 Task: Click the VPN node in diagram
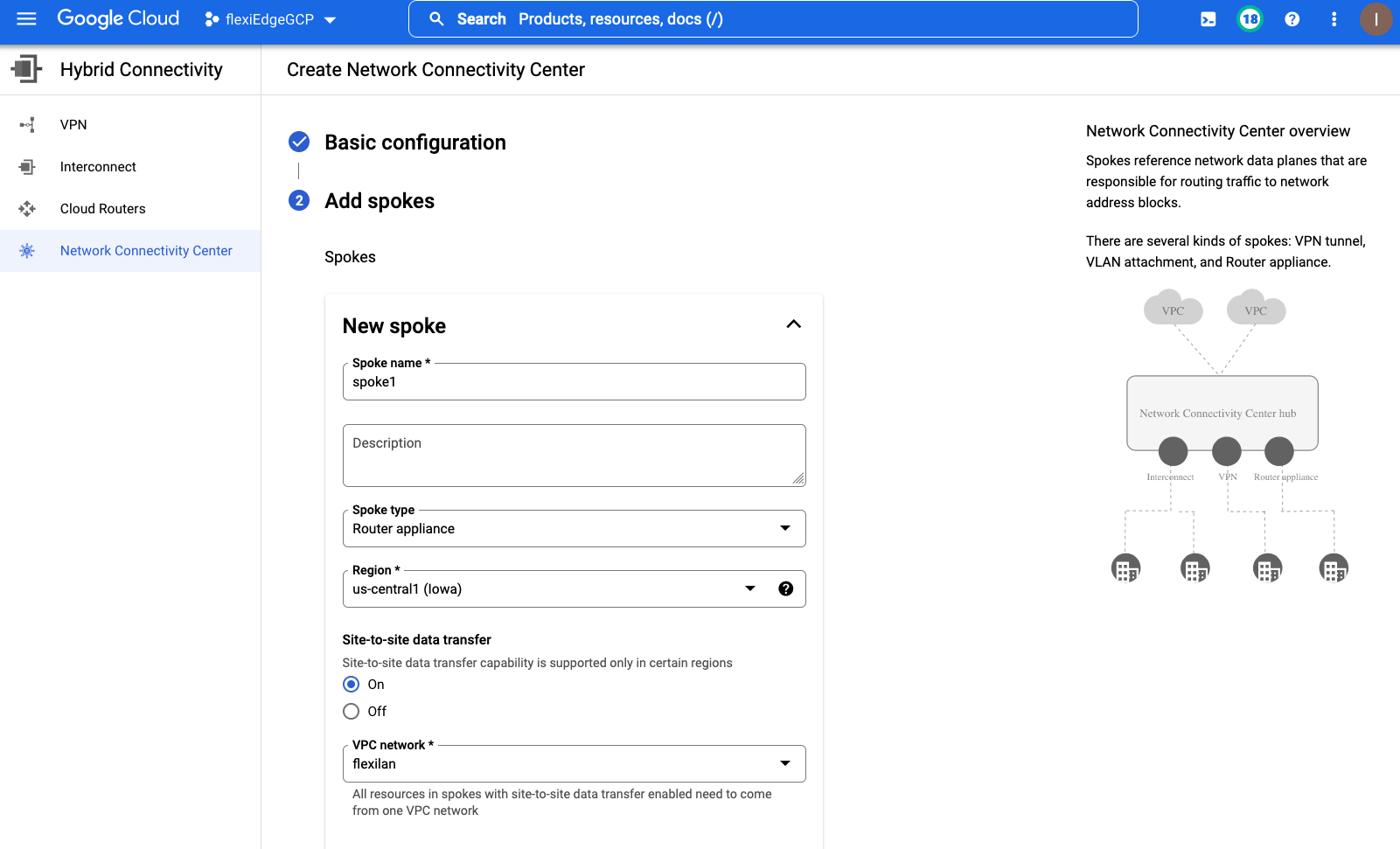tap(1227, 452)
